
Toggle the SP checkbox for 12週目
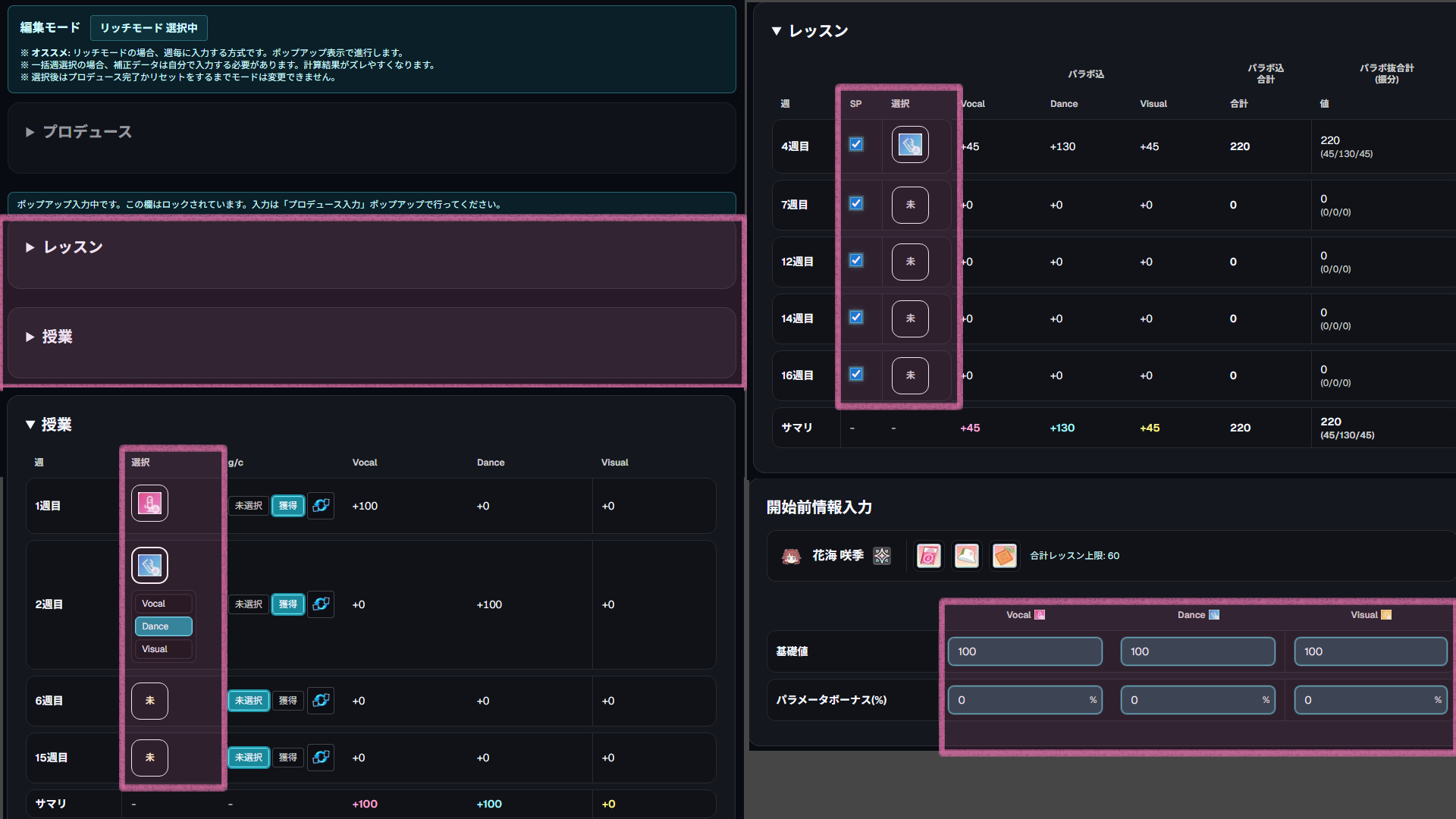(856, 260)
